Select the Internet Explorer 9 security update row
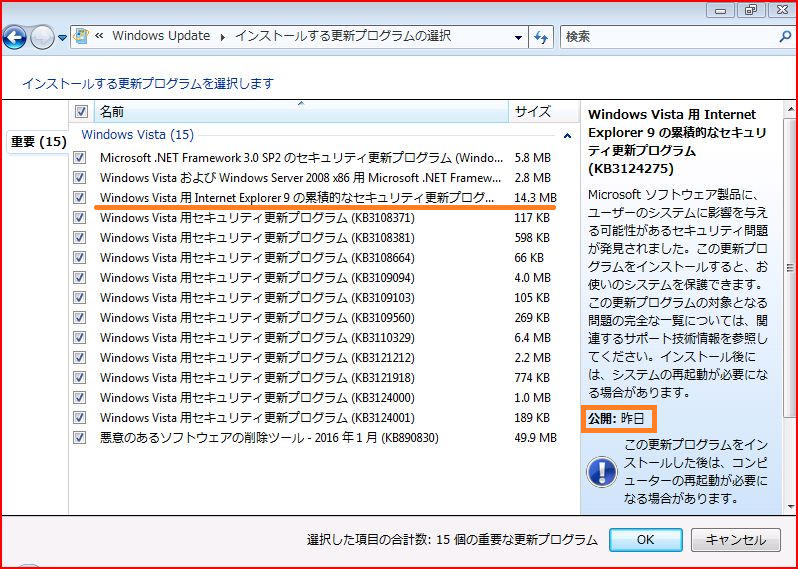The image size is (798, 569). (324, 197)
